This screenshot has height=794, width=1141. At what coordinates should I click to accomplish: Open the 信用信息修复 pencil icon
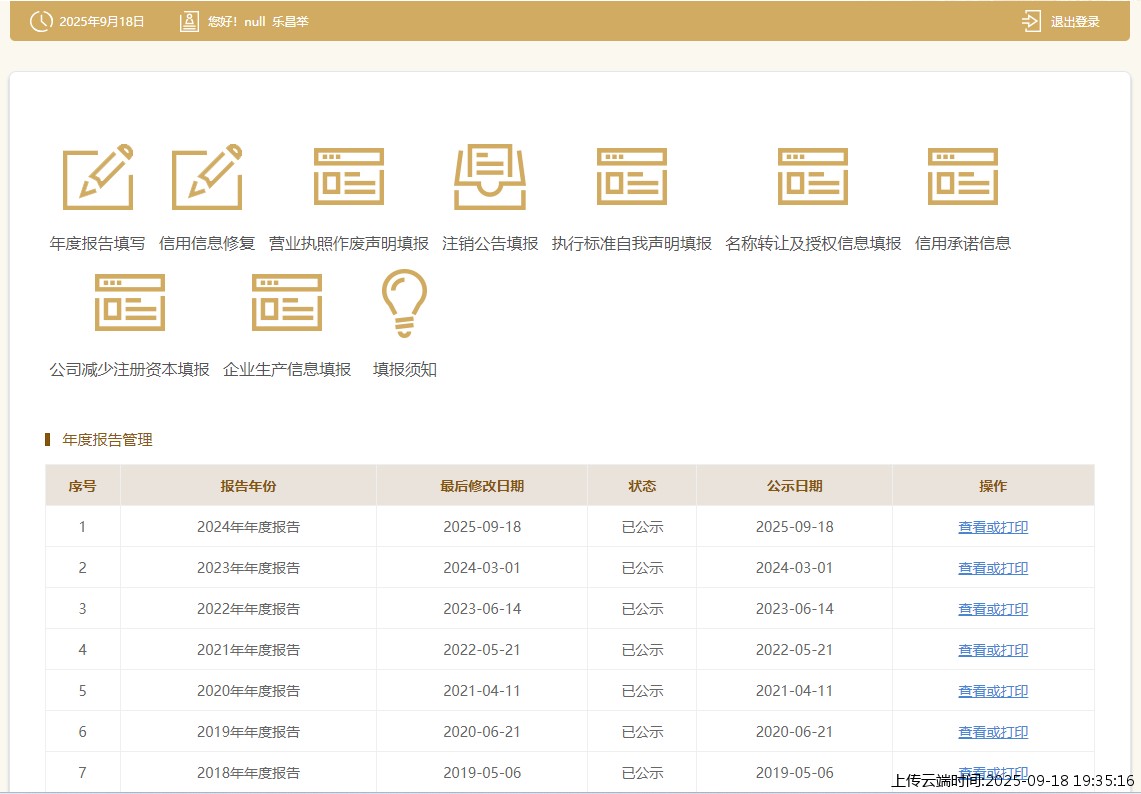[207, 177]
